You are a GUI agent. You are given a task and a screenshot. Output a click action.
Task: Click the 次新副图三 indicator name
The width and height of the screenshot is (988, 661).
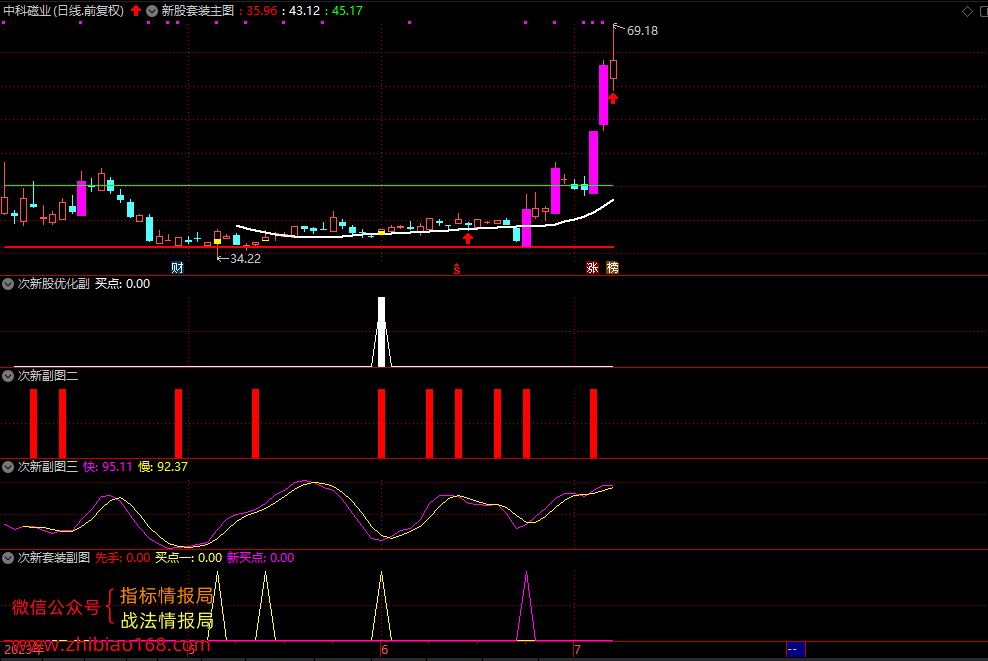[48, 467]
